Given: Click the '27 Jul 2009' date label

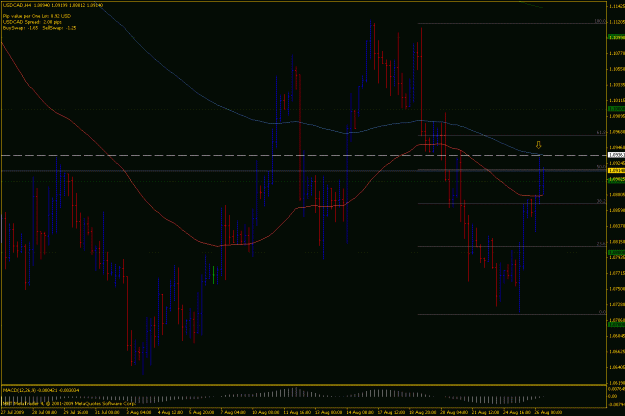Looking at the screenshot, I should click(12, 412).
